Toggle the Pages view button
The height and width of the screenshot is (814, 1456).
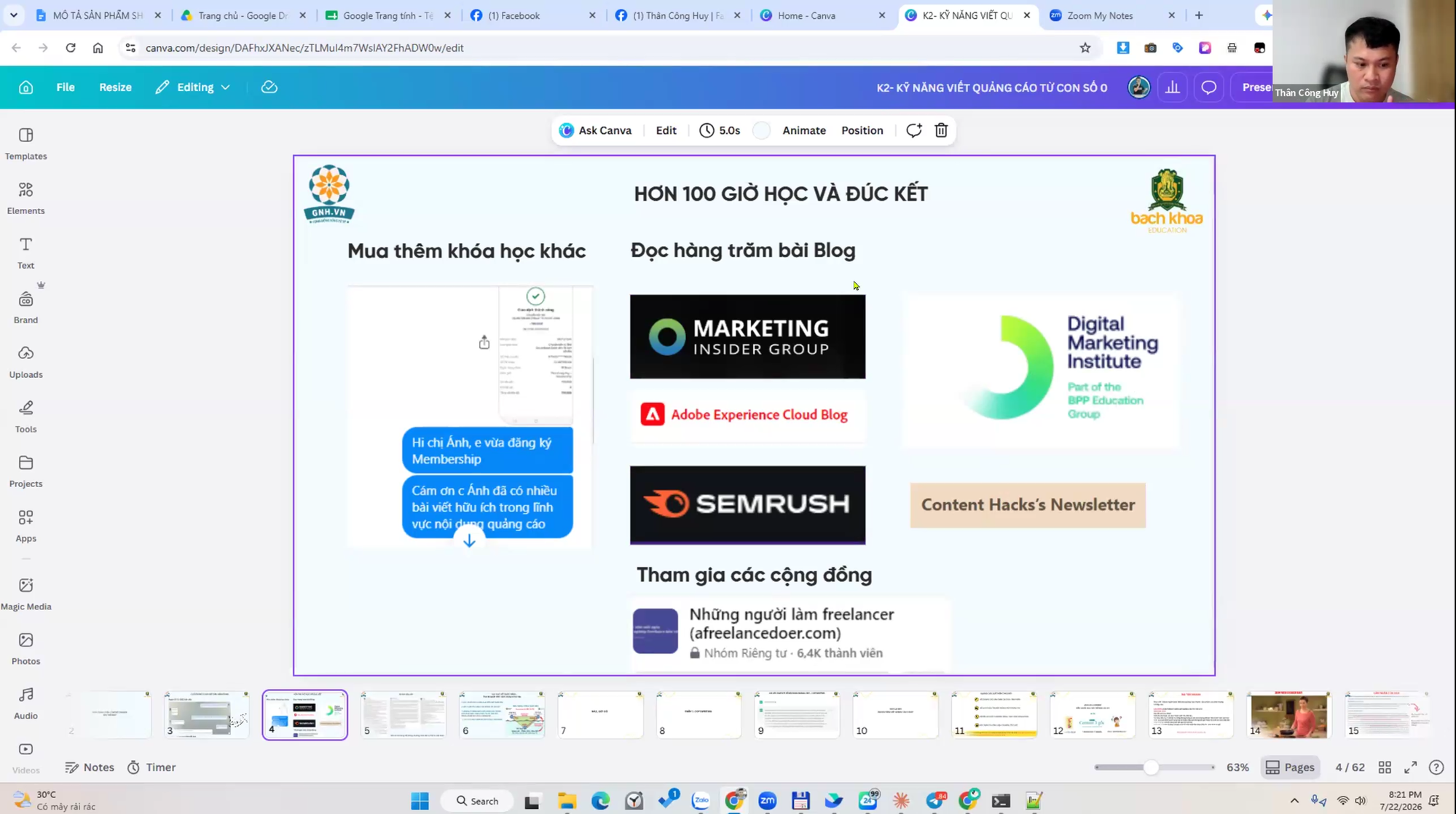point(1290,767)
